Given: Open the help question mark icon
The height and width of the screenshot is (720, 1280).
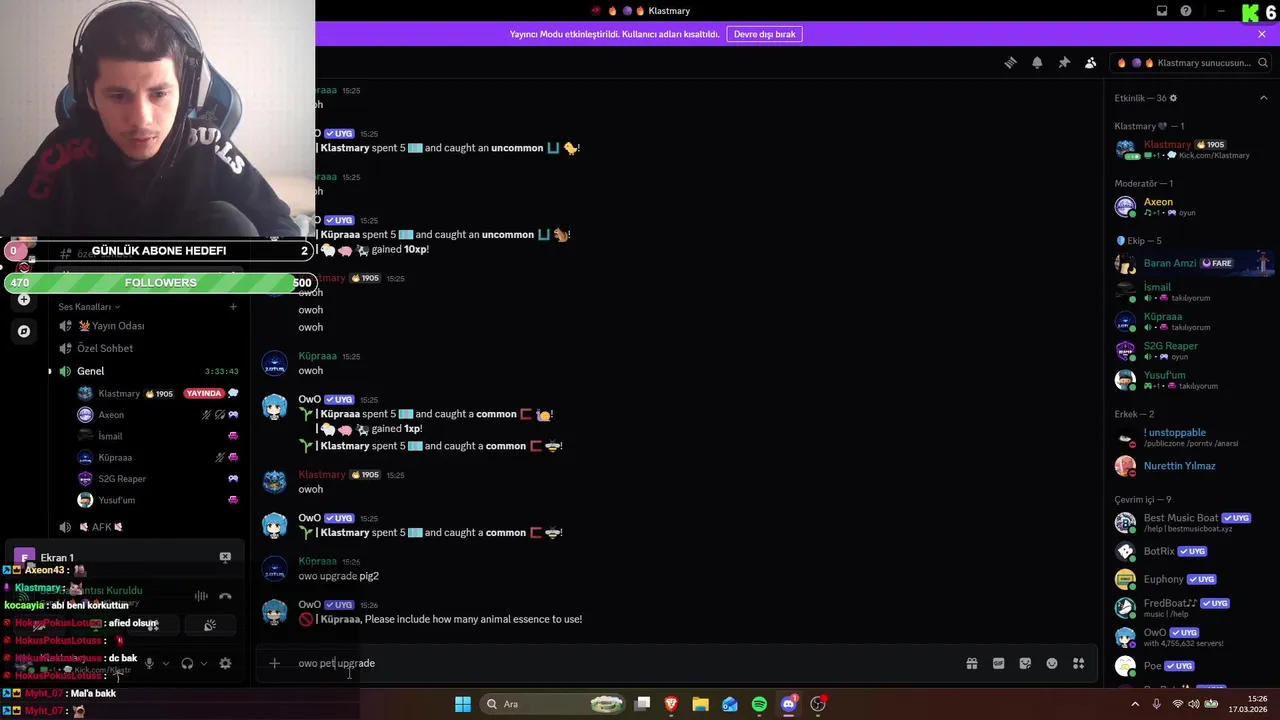Looking at the screenshot, I should (x=1186, y=11).
